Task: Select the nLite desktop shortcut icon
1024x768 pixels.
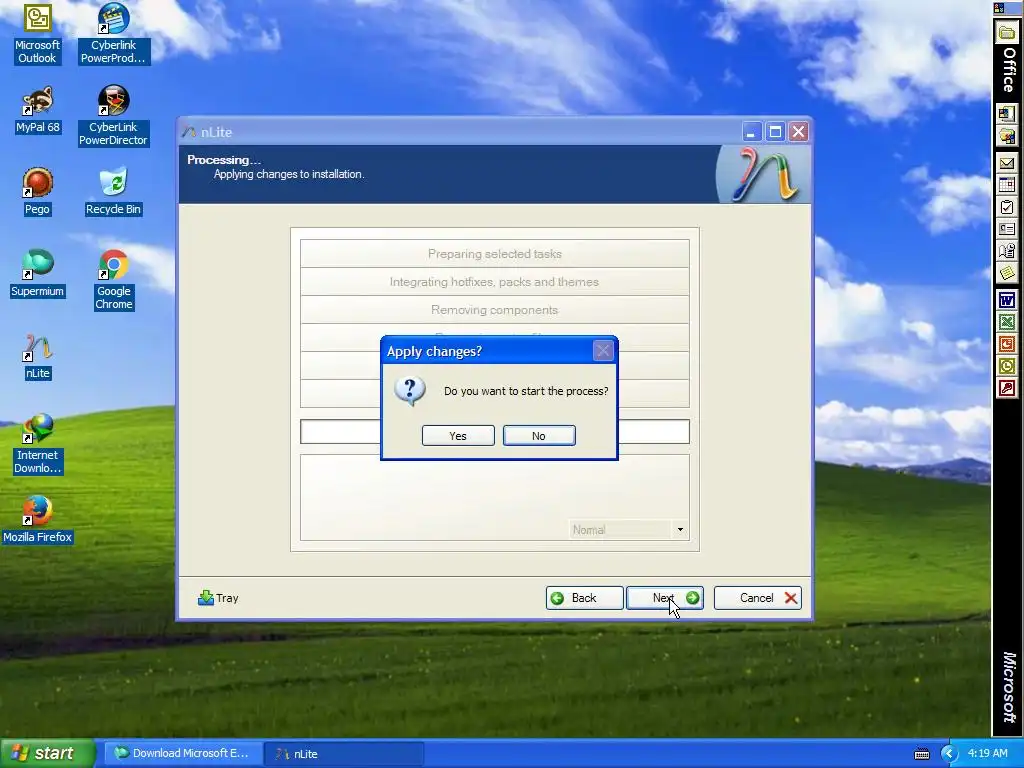Action: tap(37, 357)
